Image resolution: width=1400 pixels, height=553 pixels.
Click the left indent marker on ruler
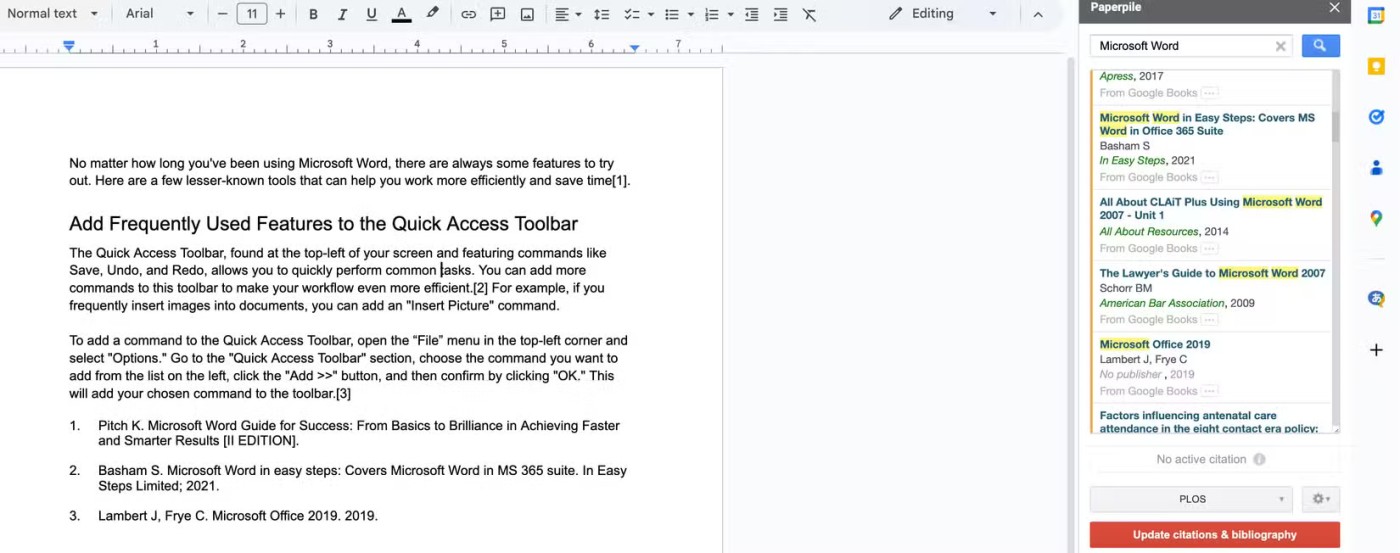(69, 46)
